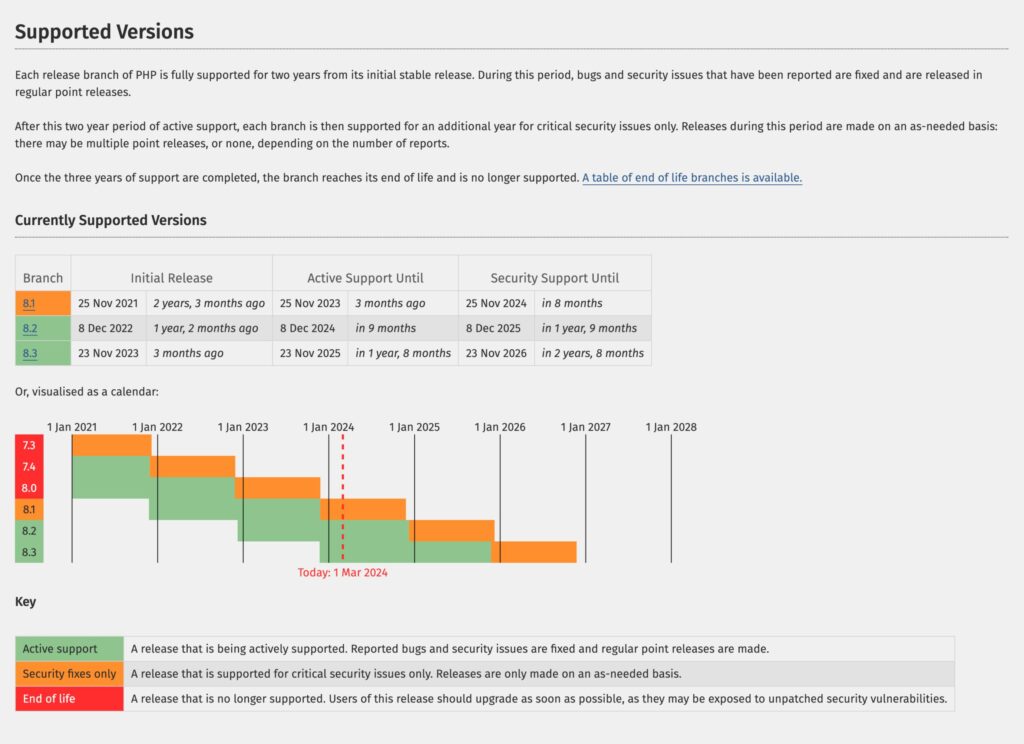Click the Initial Release column header
Viewport: 1024px width, 744px height.
pos(171,278)
